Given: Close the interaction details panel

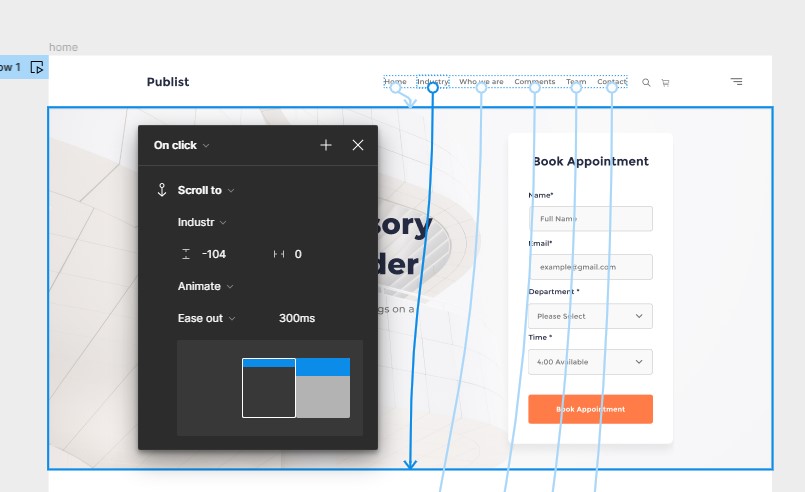Looking at the screenshot, I should [x=358, y=145].
